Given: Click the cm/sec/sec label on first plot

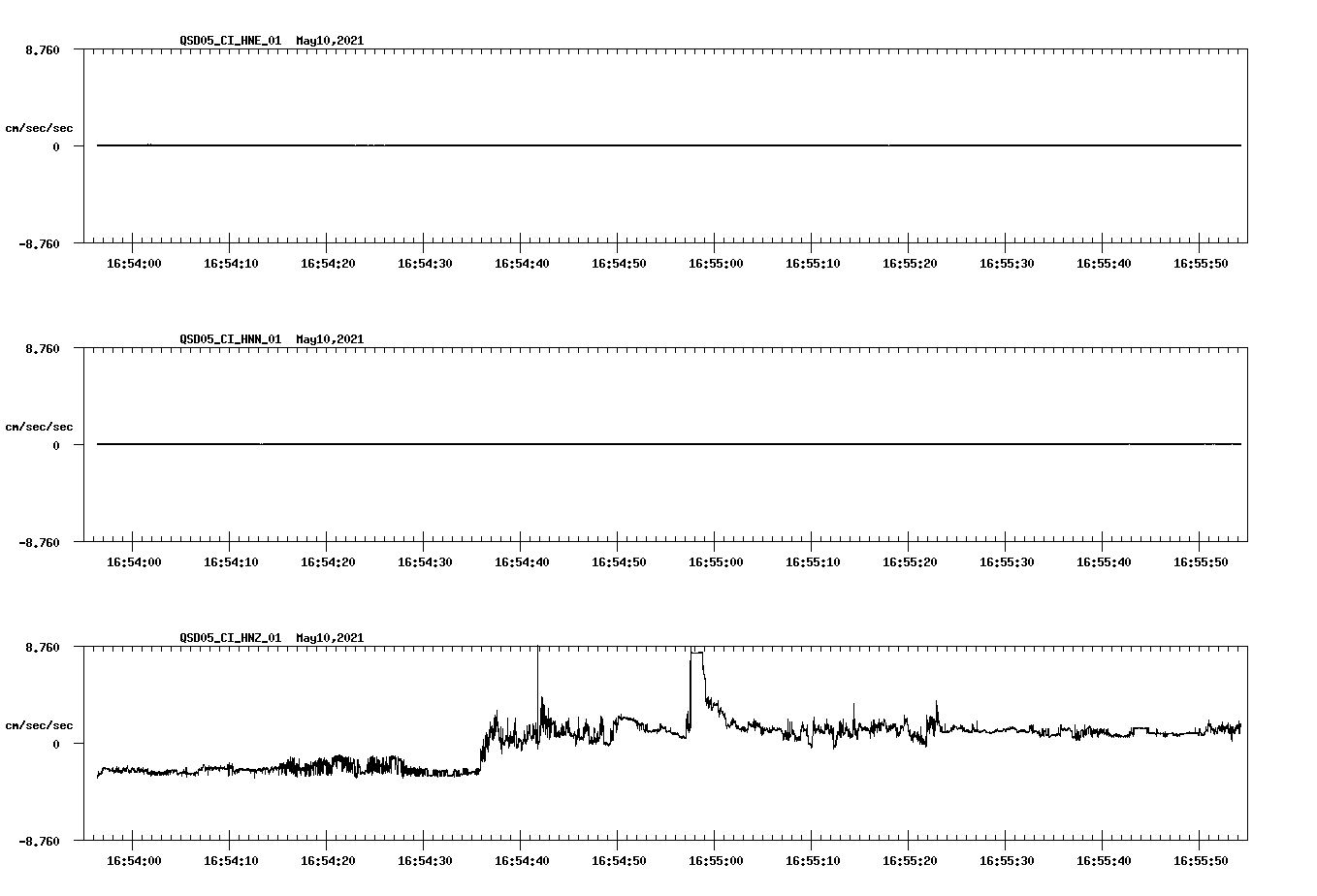Looking at the screenshot, I should coord(40,128).
